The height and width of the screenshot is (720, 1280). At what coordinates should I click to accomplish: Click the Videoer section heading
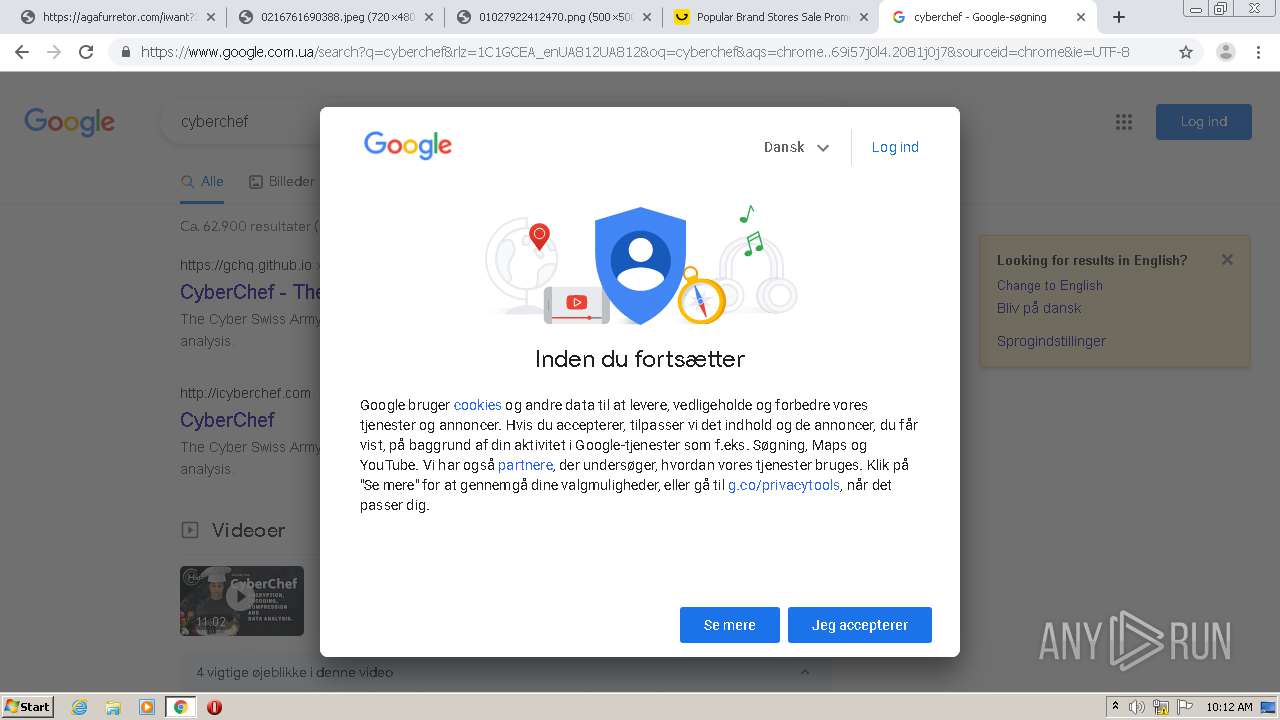pos(248,530)
